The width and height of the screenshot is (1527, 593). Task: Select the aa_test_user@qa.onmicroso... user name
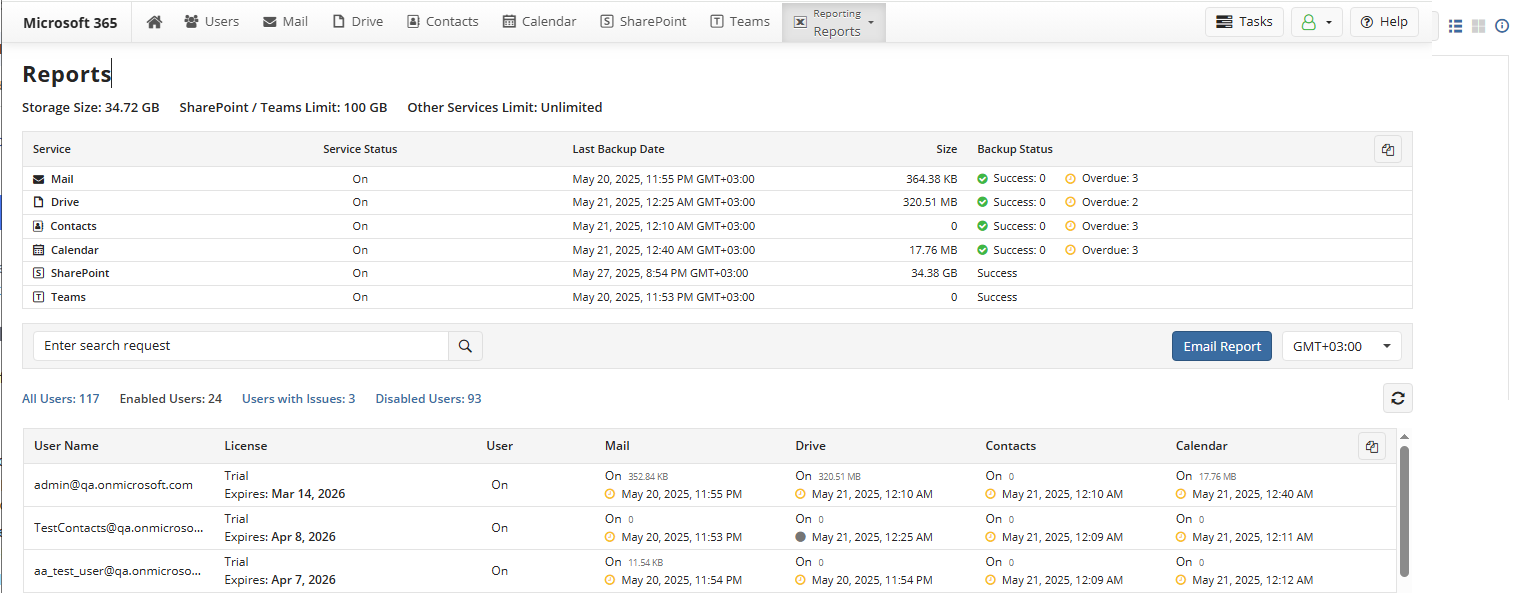[118, 571]
